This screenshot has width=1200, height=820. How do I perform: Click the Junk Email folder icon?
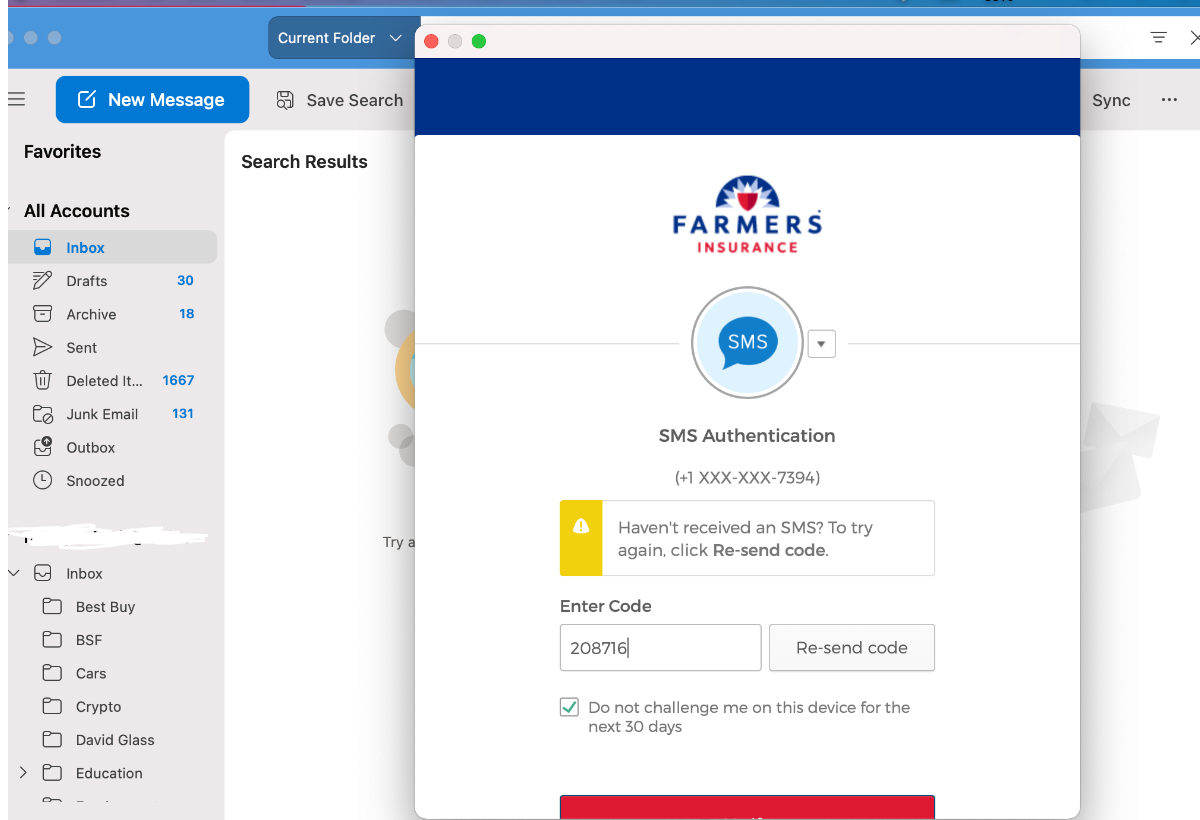point(42,414)
